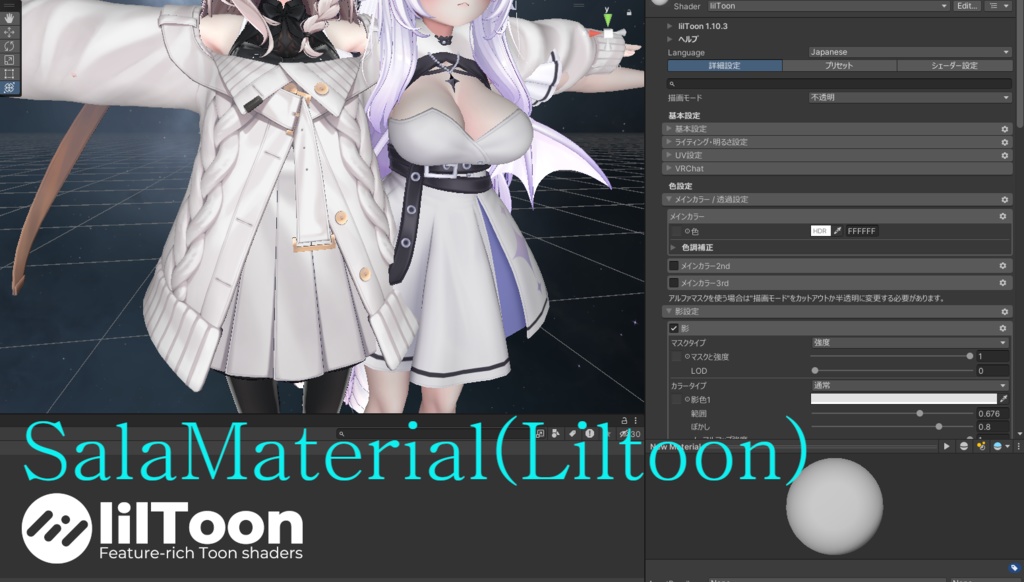Viewport: 1024px width, 582px height.
Task: Open gear menu on 影 box
Action: (x=1002, y=328)
